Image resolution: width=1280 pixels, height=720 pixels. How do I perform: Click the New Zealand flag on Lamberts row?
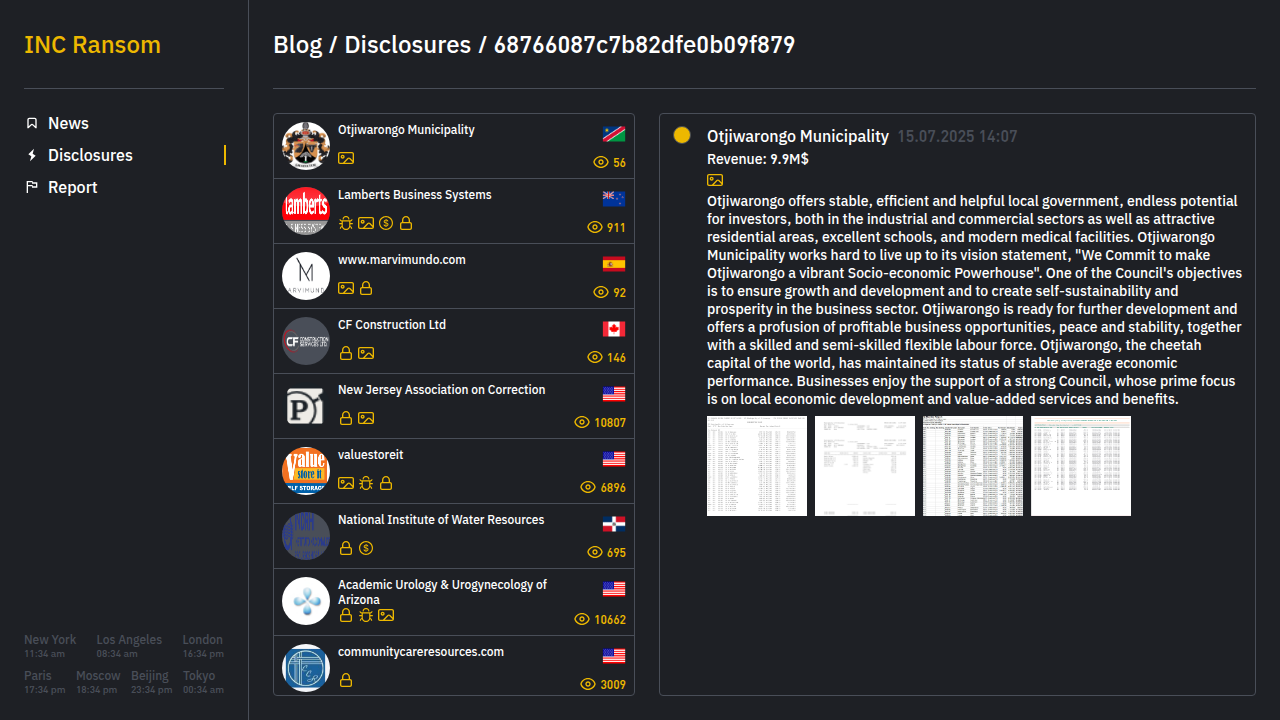[614, 199]
